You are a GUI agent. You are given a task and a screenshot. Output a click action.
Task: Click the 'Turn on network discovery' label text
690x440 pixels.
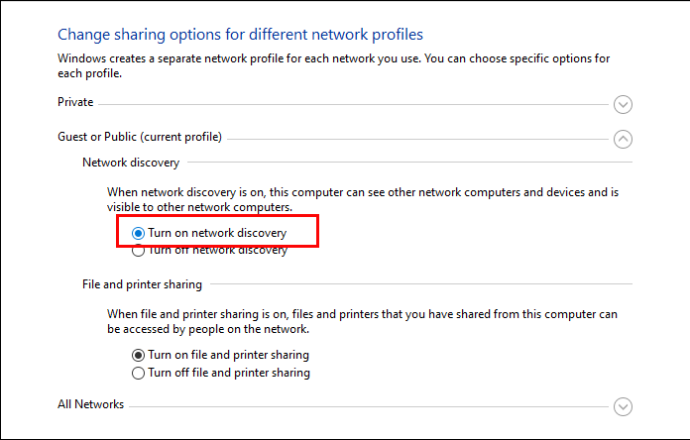tap(217, 233)
